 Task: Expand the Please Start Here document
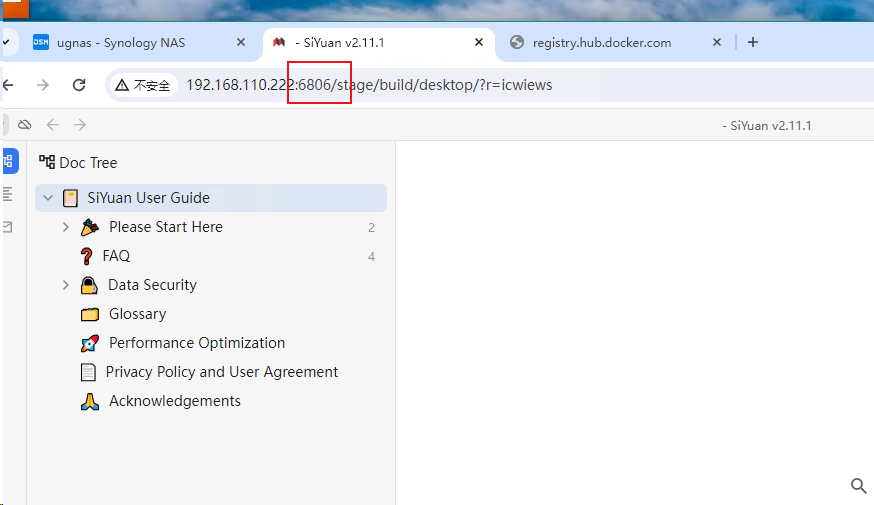point(66,227)
